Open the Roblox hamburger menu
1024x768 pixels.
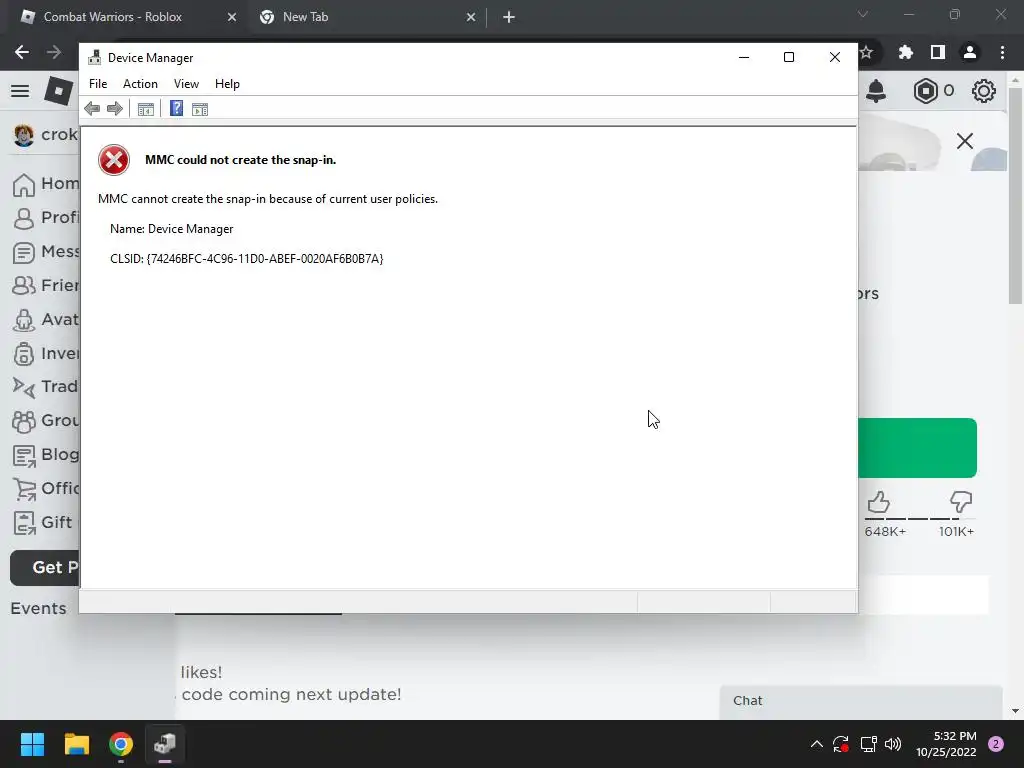pyautogui.click(x=20, y=91)
